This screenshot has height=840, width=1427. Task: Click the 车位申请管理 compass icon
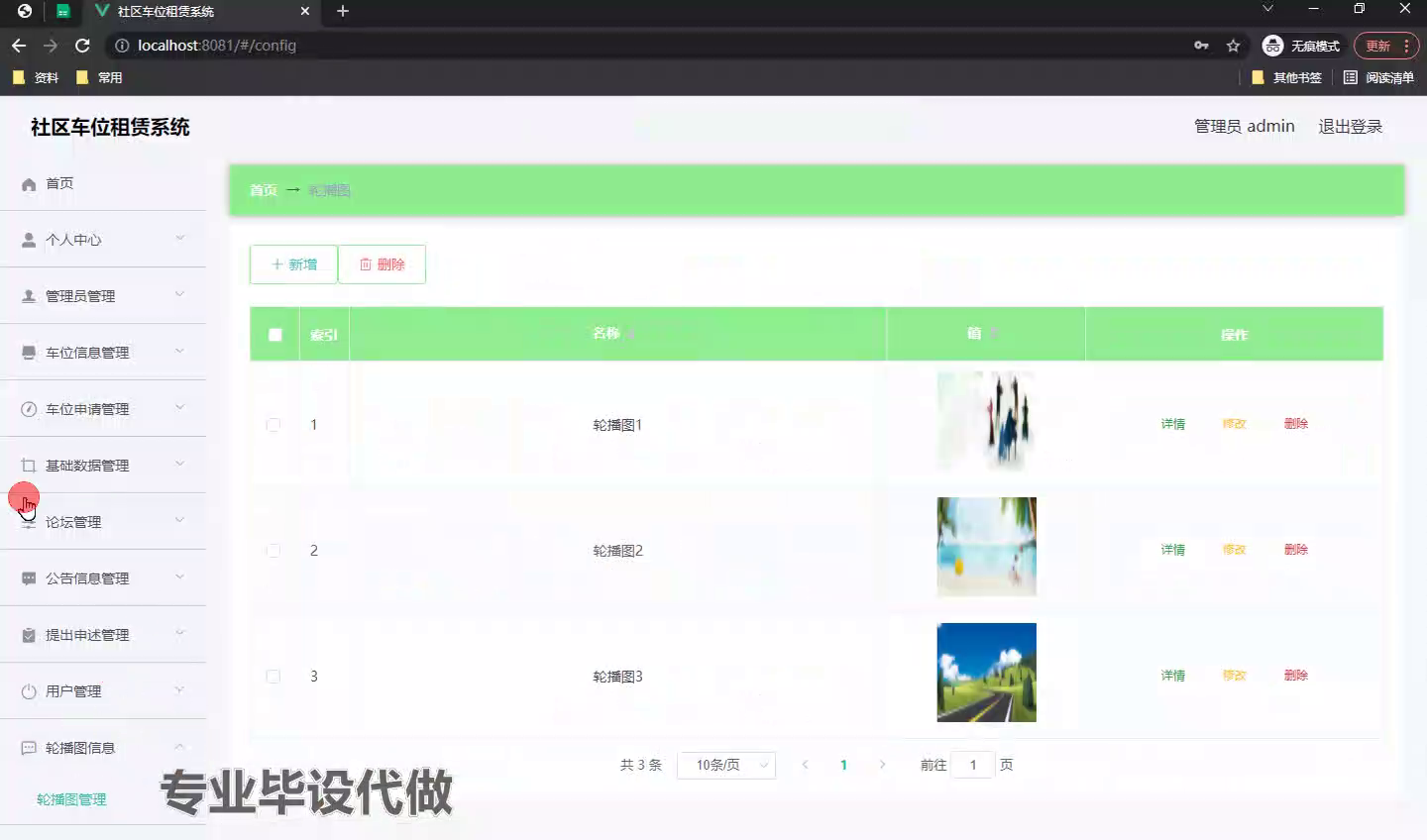coord(29,410)
